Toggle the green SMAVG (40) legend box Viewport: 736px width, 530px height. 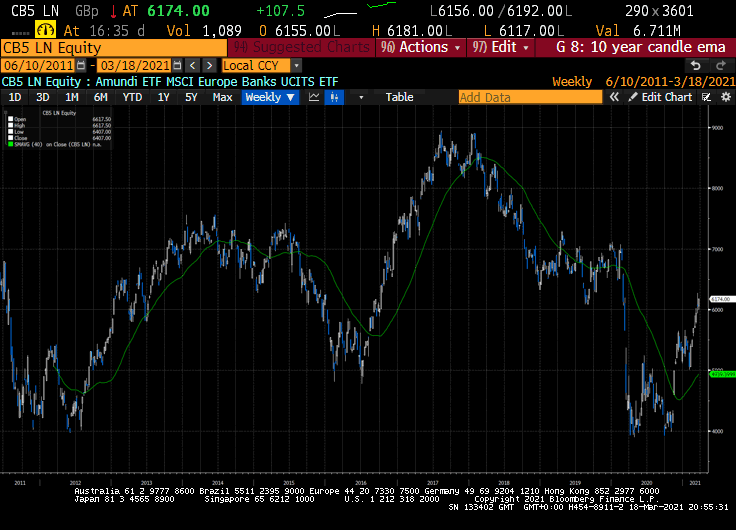click(x=10, y=144)
